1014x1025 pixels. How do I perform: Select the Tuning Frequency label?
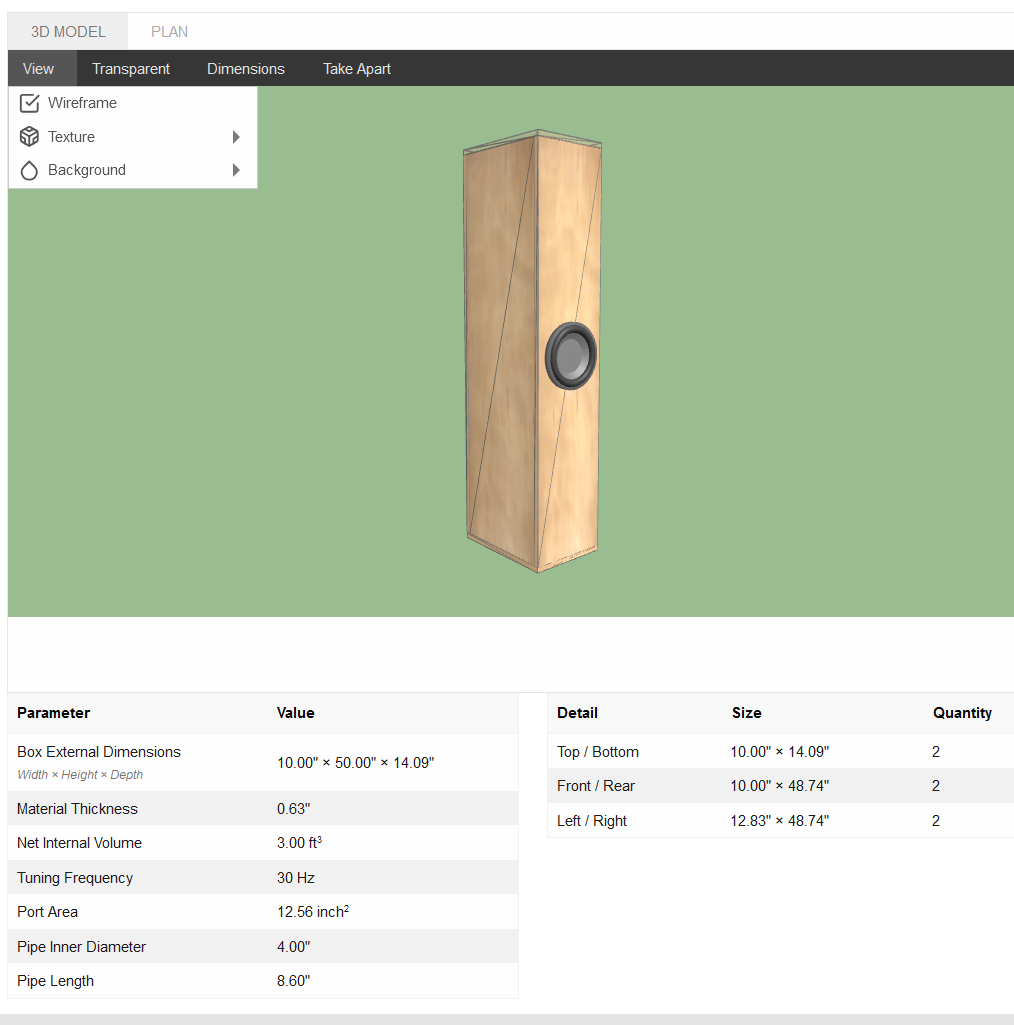(75, 877)
